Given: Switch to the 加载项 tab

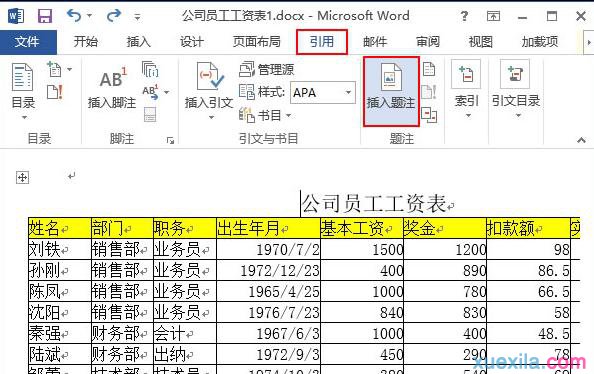Looking at the screenshot, I should [540, 42].
